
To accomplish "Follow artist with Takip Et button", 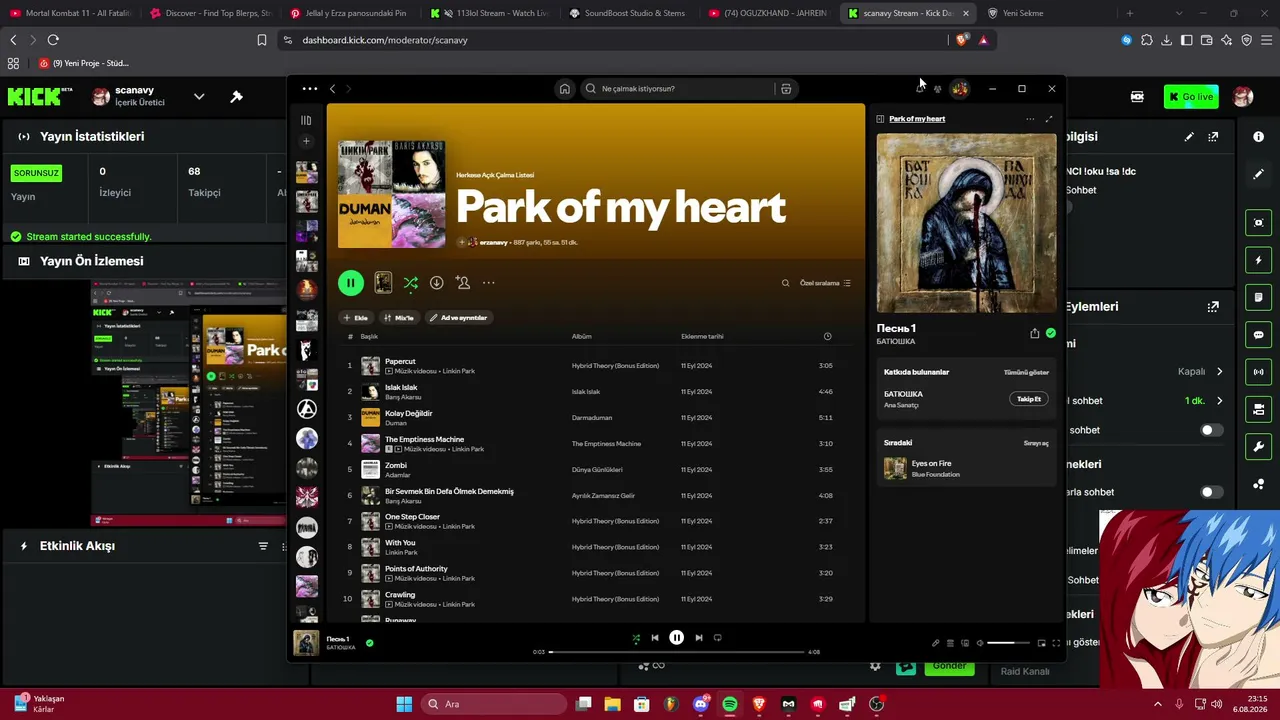I will click(x=1029, y=399).
